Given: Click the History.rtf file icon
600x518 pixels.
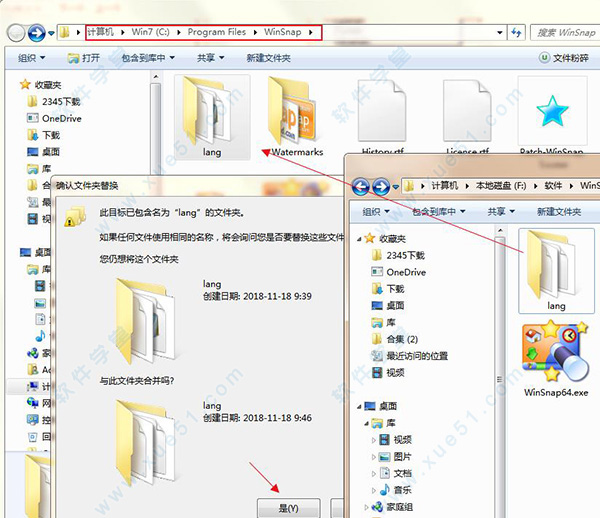Looking at the screenshot, I should pyautogui.click(x=381, y=112).
